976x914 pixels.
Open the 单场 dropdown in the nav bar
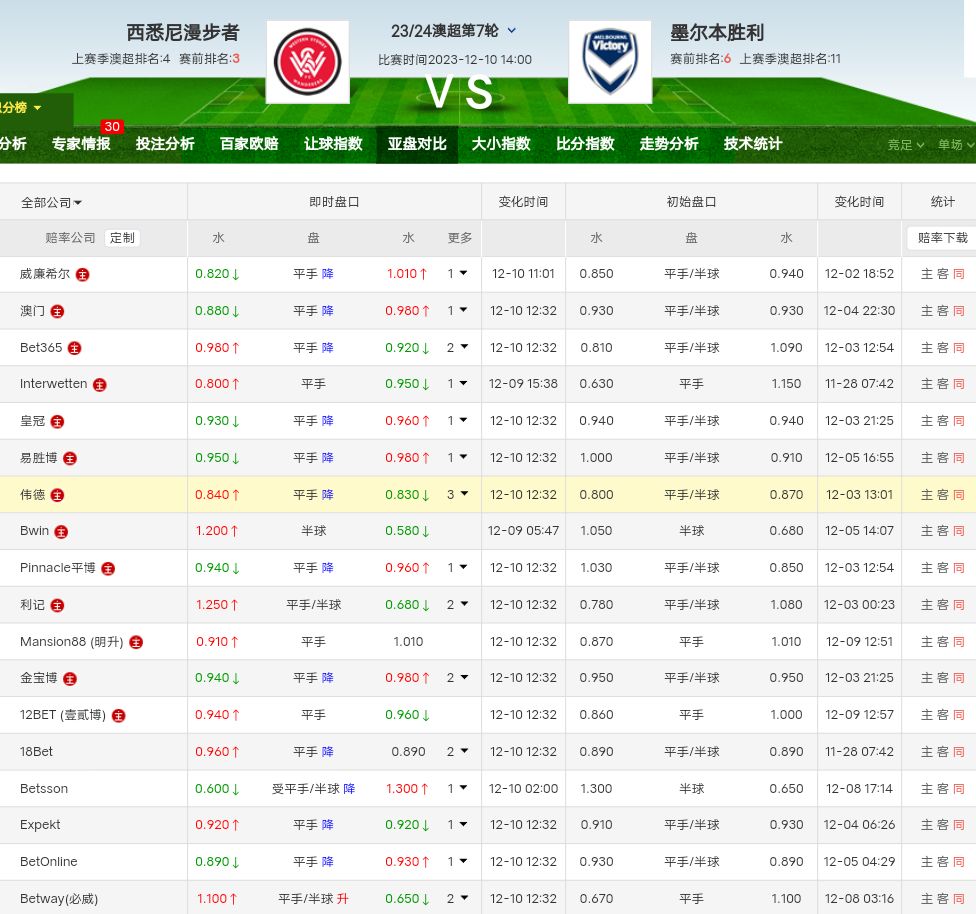pyautogui.click(x=953, y=145)
